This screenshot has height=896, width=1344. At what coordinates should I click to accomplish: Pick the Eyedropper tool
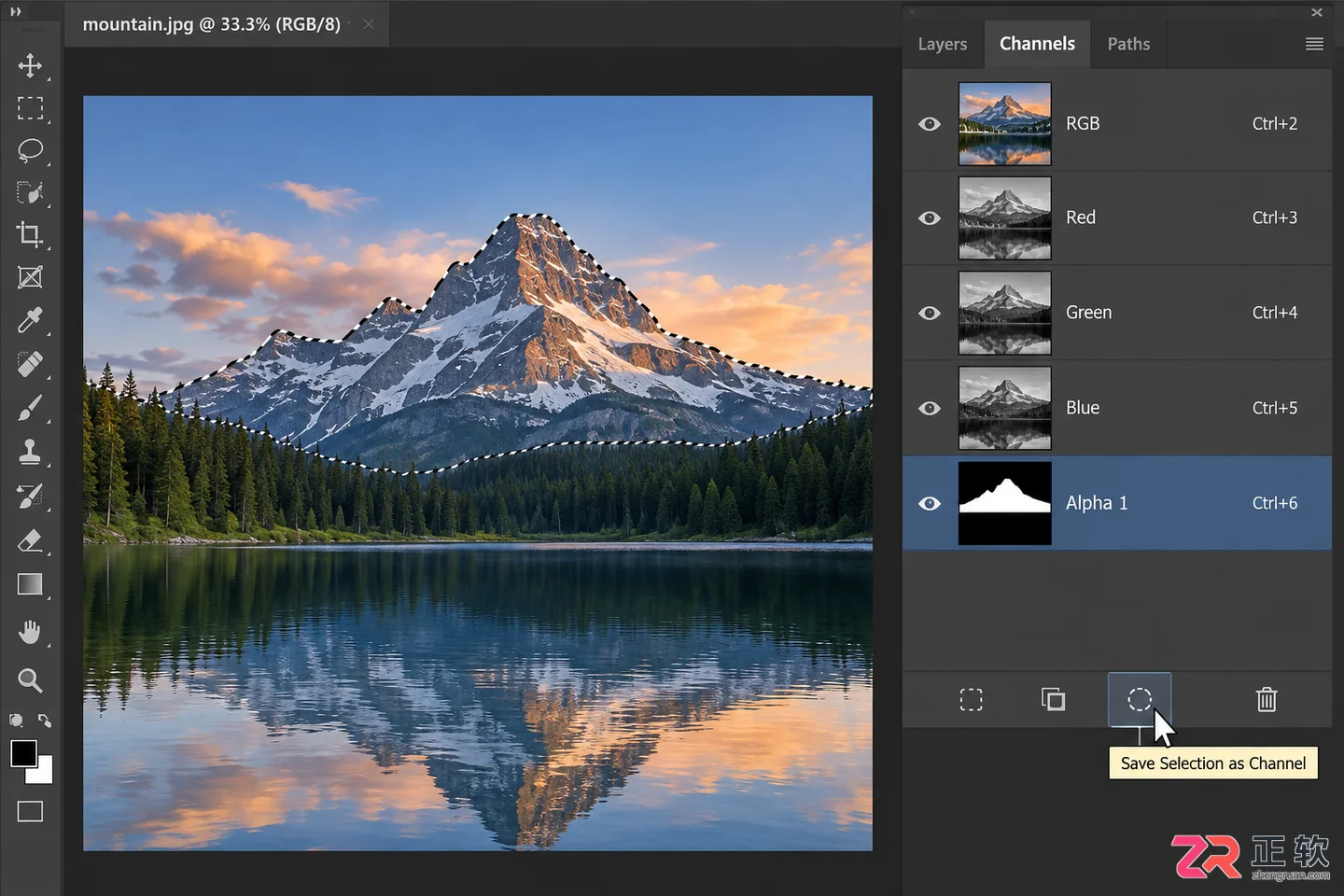(x=30, y=321)
